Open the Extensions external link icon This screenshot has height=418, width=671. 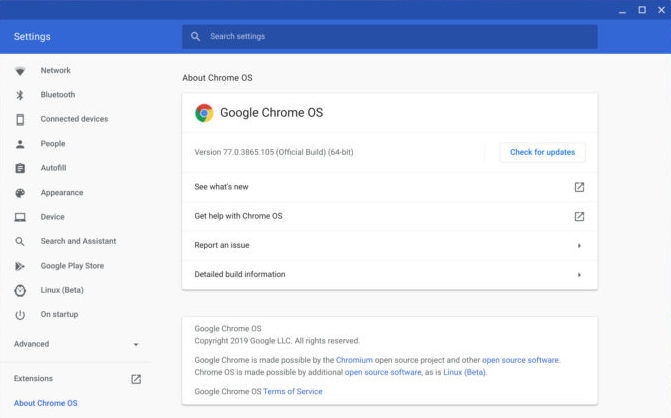(x=136, y=379)
